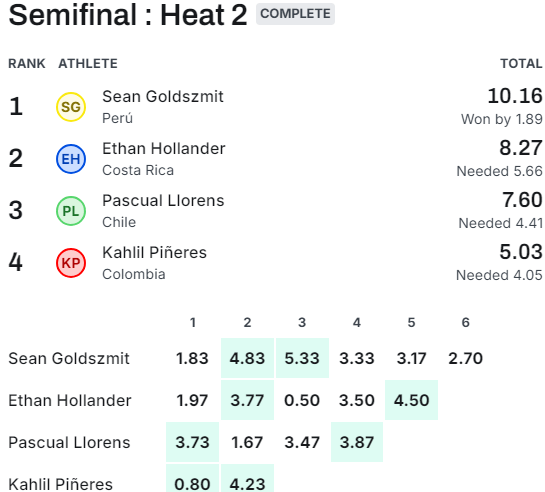This screenshot has height=492, width=545.
Task: Select Ethan Hollander's 4.50 wave score
Action: (x=412, y=400)
